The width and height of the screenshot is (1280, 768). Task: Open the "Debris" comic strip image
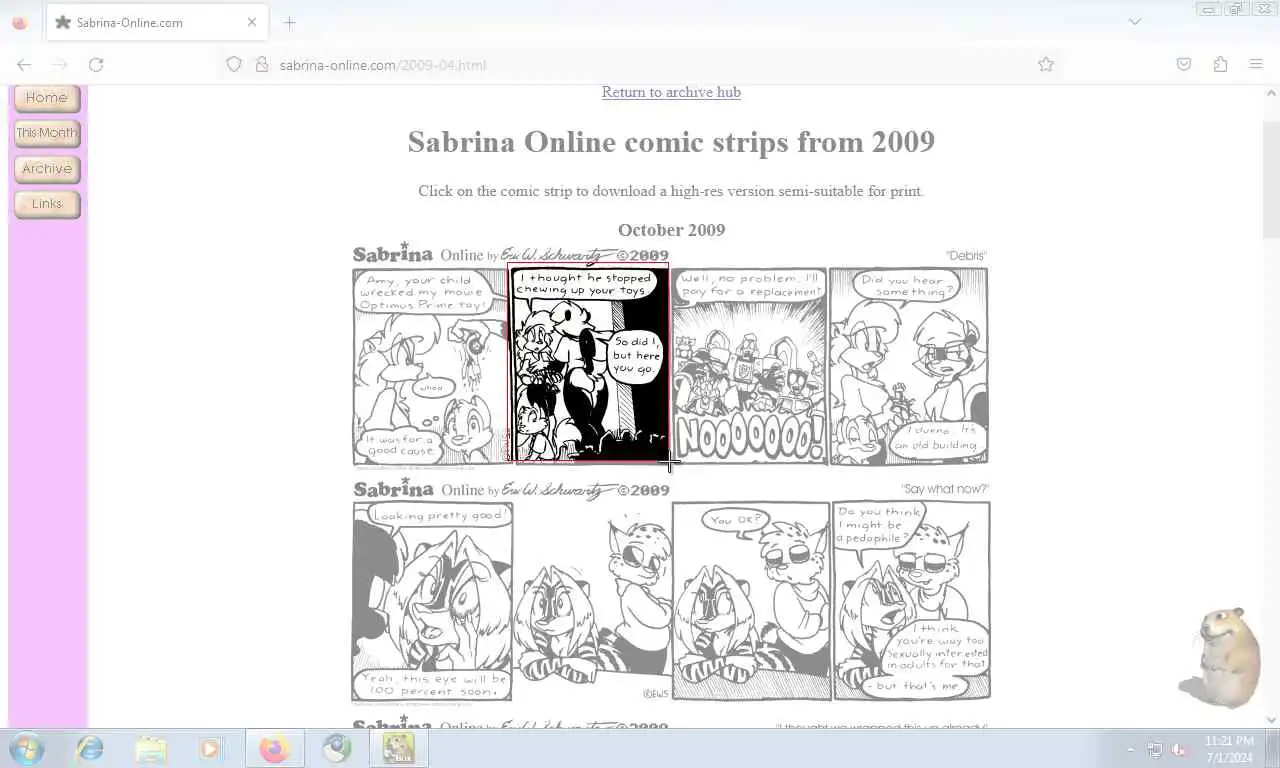point(670,355)
